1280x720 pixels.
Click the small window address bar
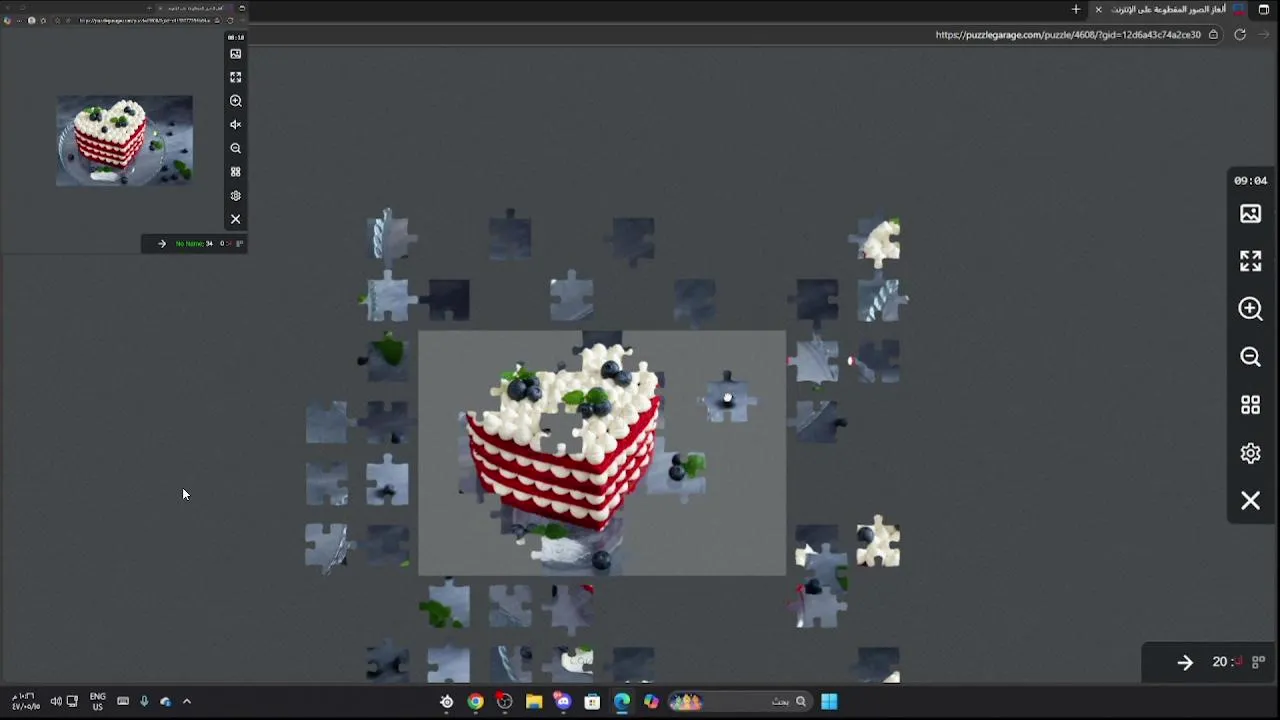(x=145, y=20)
